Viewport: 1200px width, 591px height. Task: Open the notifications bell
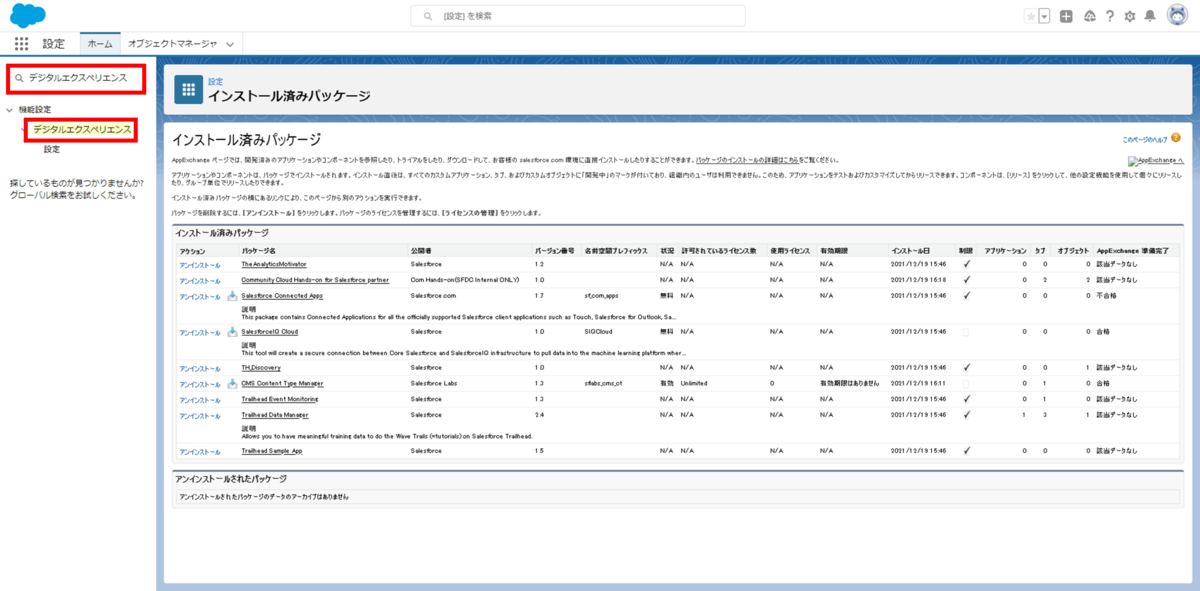pyautogui.click(x=1150, y=16)
